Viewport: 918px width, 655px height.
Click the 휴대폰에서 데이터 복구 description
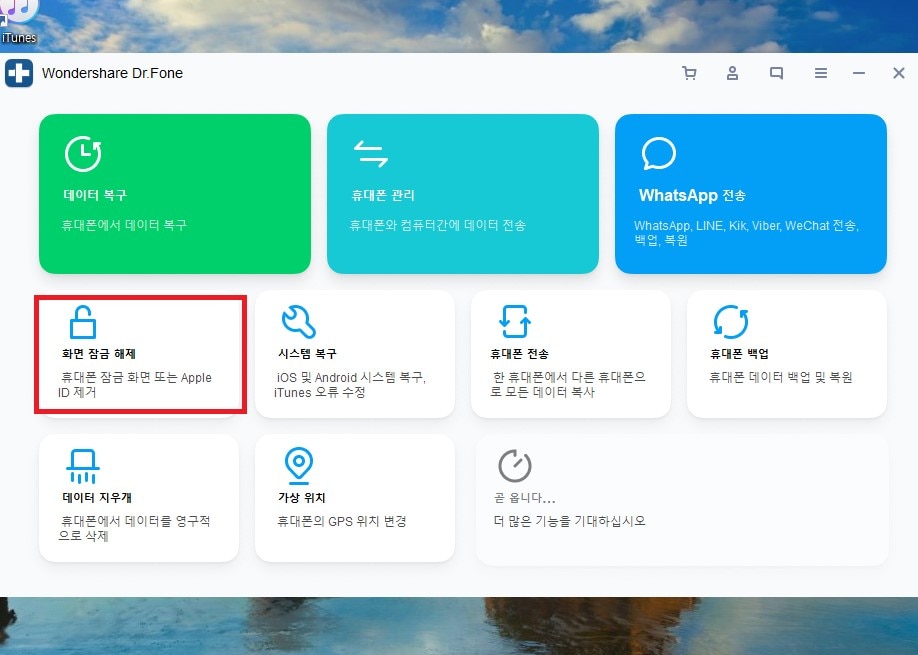point(124,225)
